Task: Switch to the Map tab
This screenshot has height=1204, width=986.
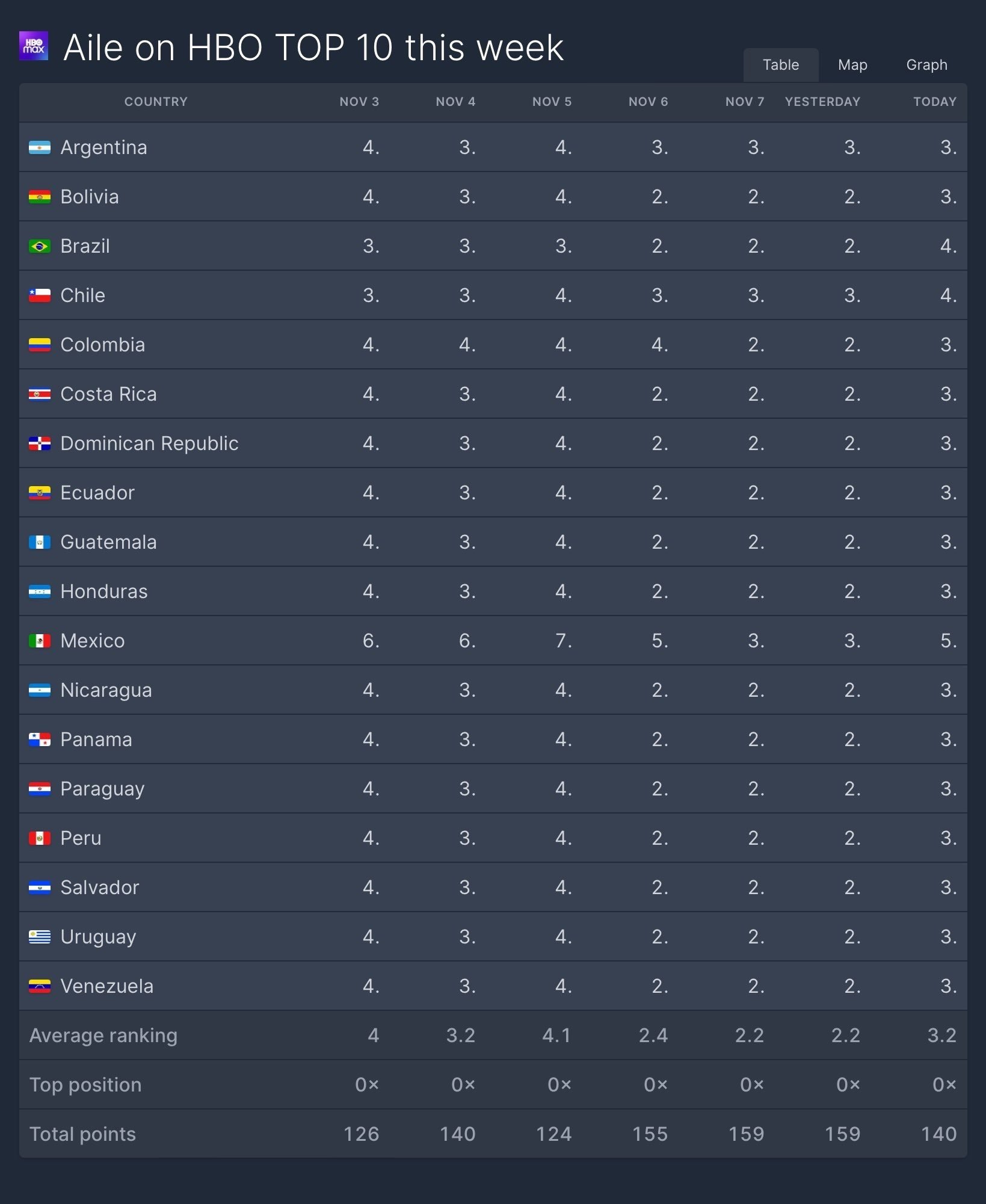Action: click(852, 65)
